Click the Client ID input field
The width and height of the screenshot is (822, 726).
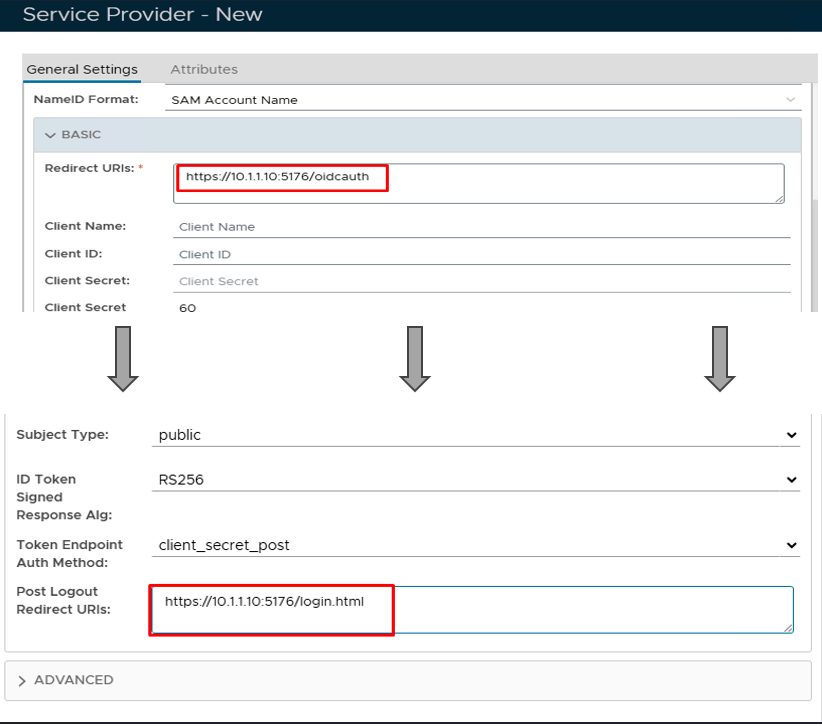(x=480, y=254)
